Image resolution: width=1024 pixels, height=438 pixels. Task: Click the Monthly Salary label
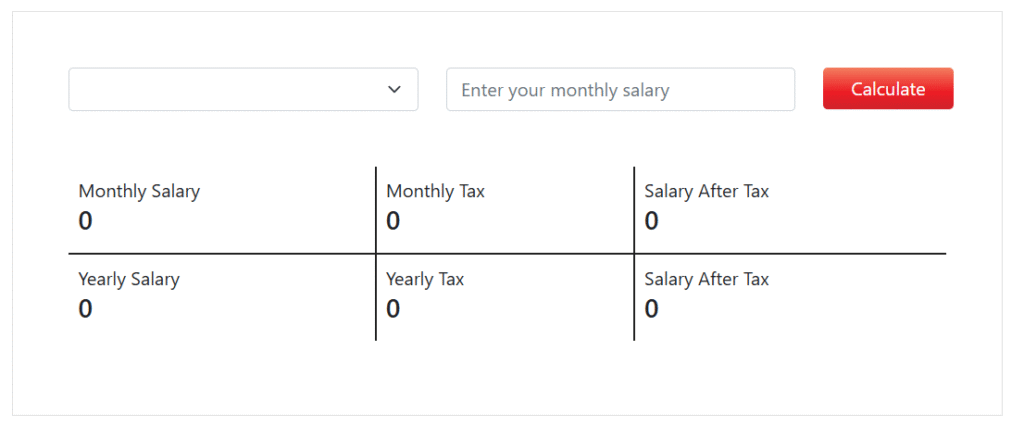click(x=139, y=191)
